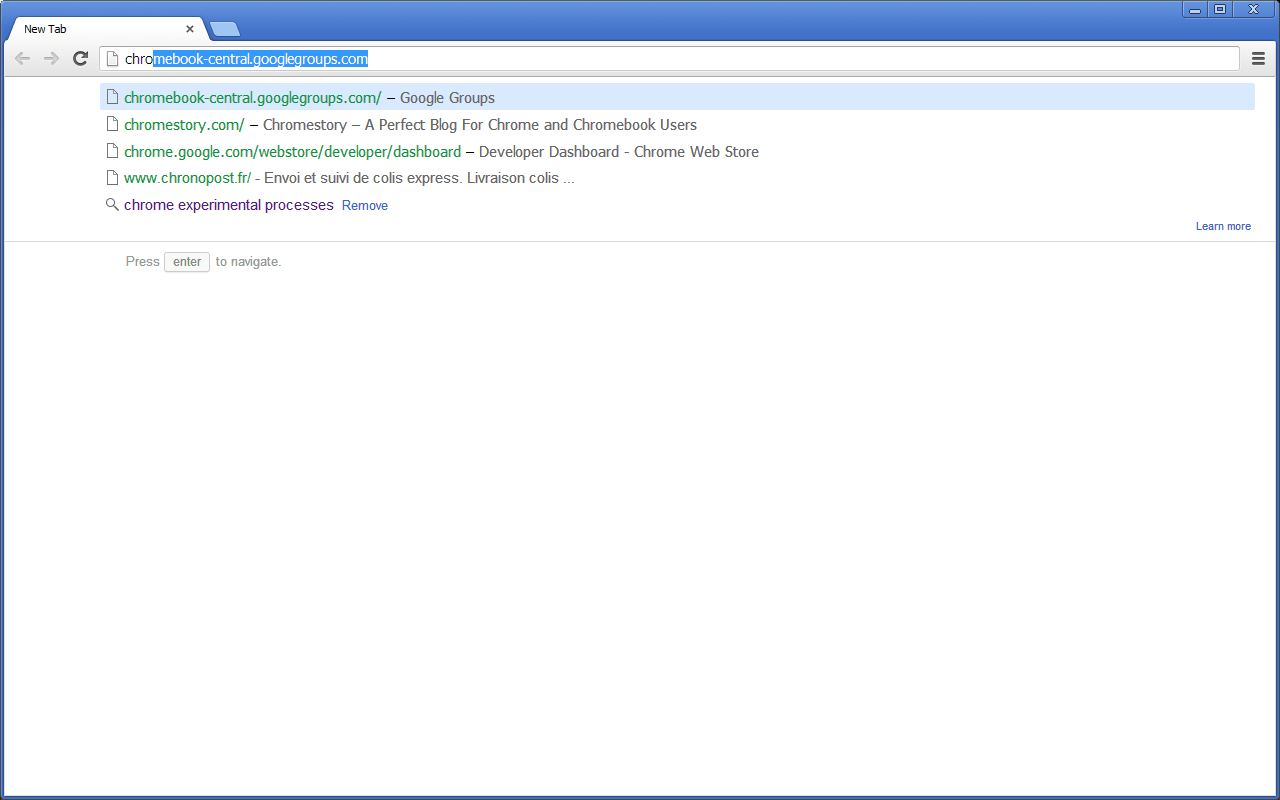Click the magnifier icon beside chrome experimental processes

pyautogui.click(x=112, y=205)
